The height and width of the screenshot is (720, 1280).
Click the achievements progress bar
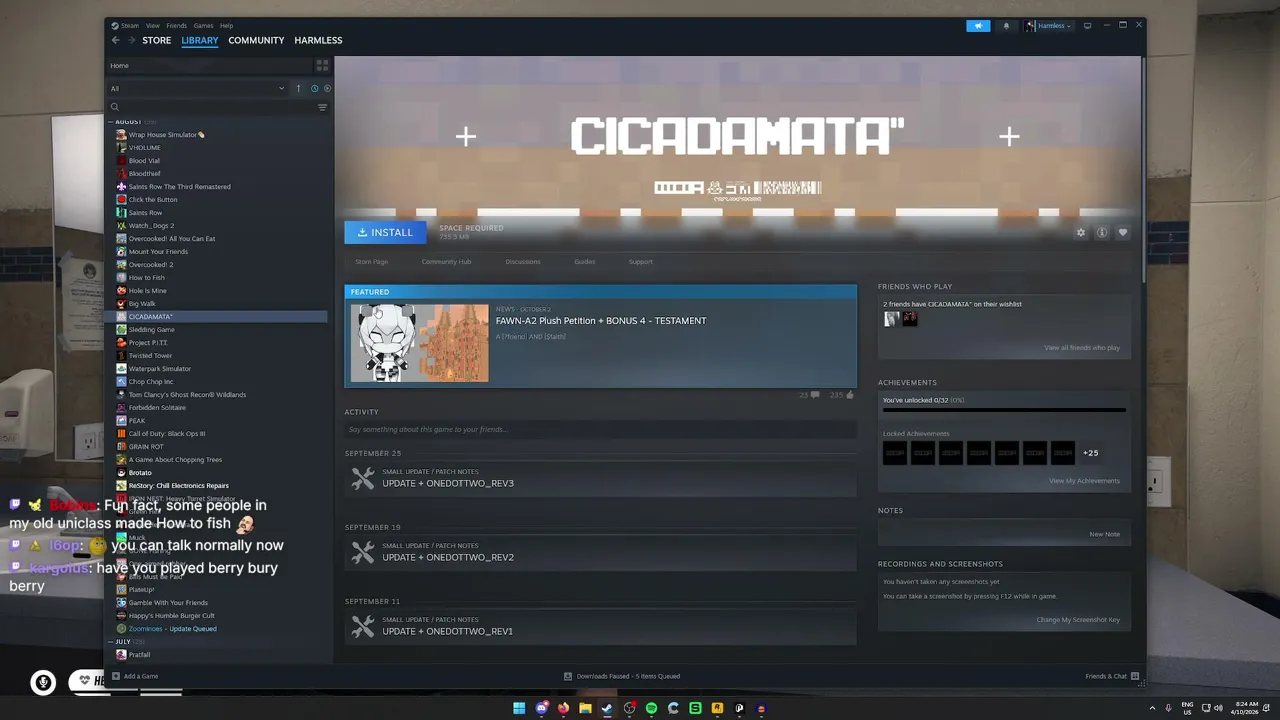1004,410
